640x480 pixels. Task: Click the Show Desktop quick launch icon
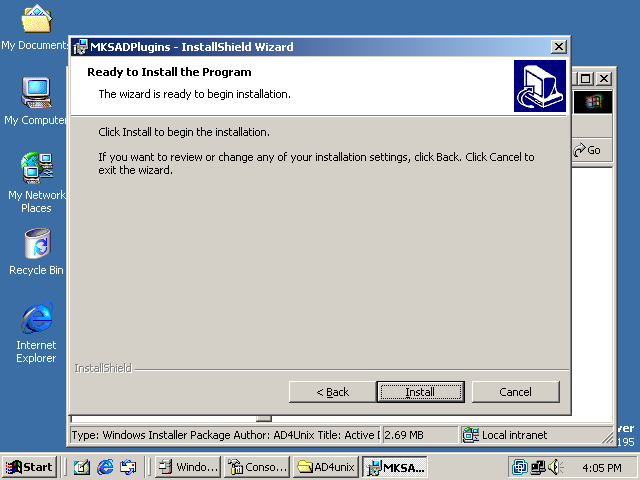click(82, 467)
